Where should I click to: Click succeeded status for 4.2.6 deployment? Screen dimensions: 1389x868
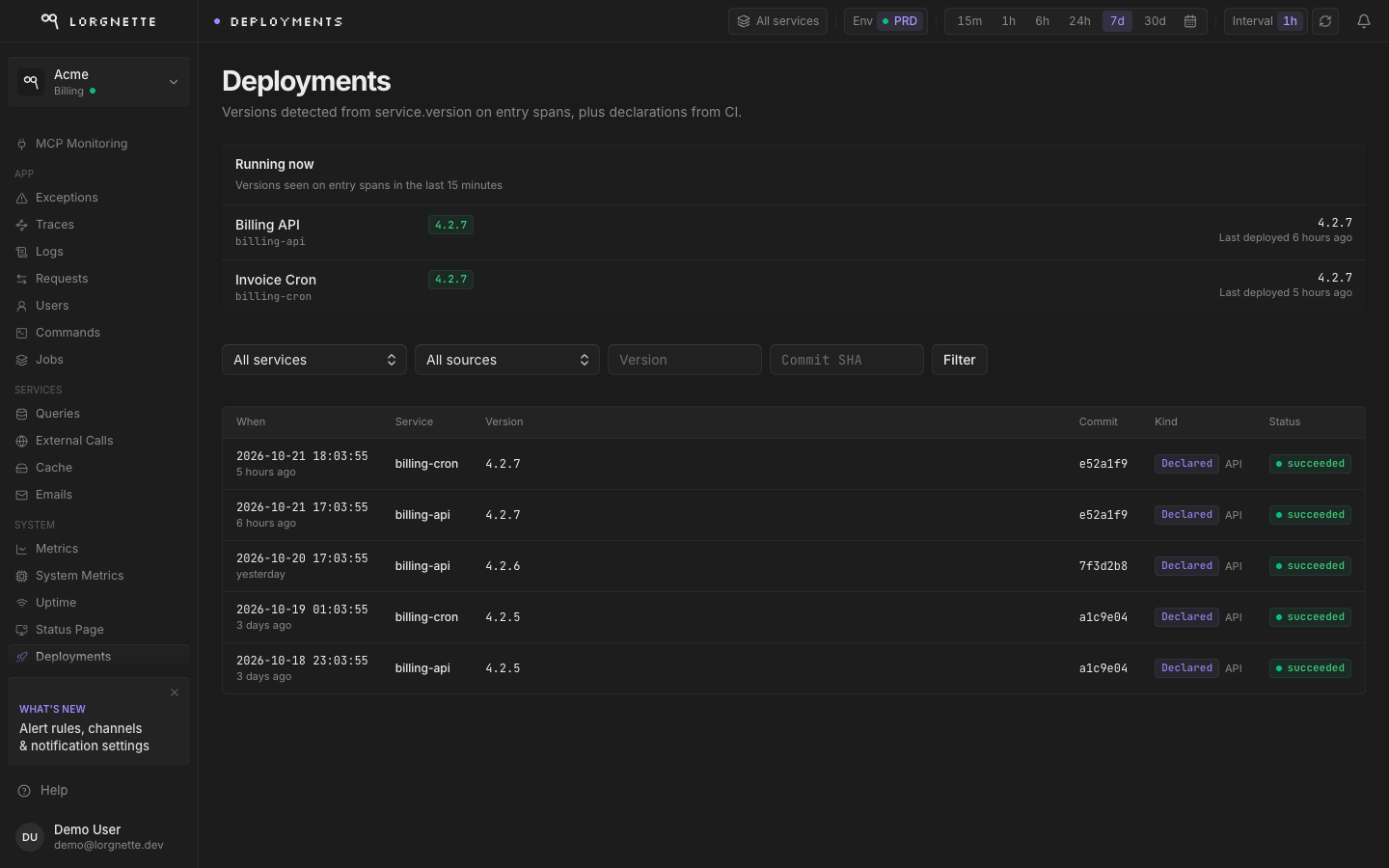[1310, 566]
